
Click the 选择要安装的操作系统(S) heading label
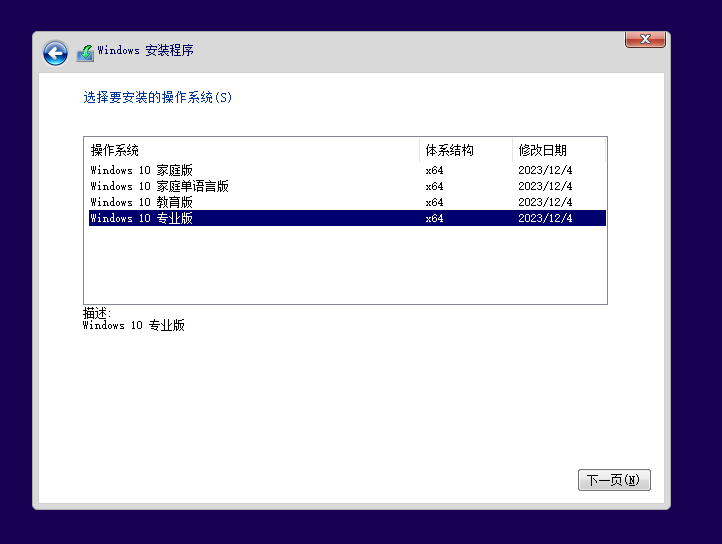157,98
